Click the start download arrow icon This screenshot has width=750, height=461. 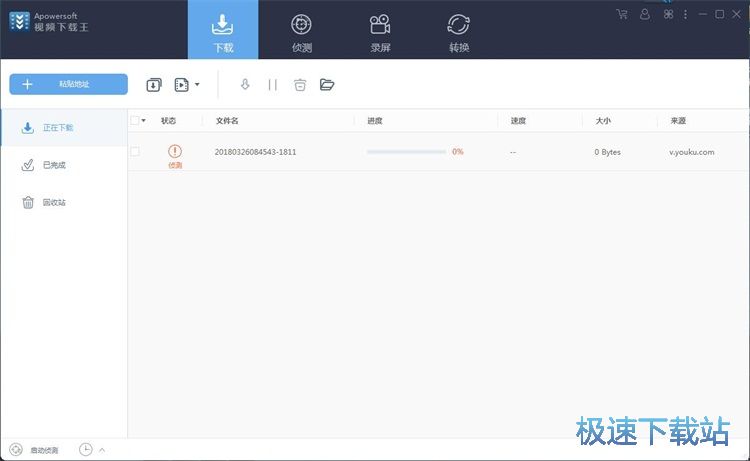[x=245, y=85]
